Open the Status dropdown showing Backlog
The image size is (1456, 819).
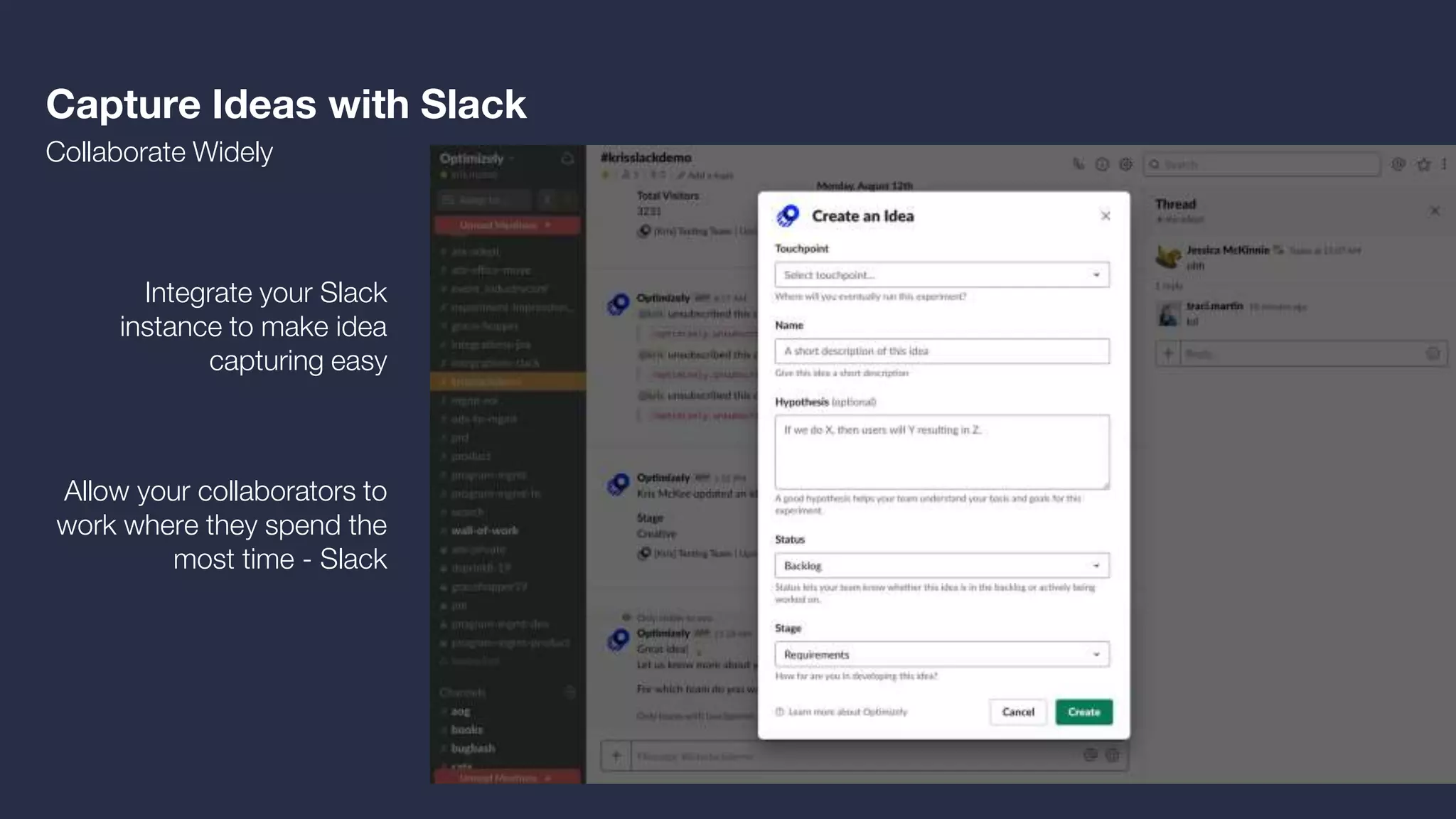[x=942, y=566]
